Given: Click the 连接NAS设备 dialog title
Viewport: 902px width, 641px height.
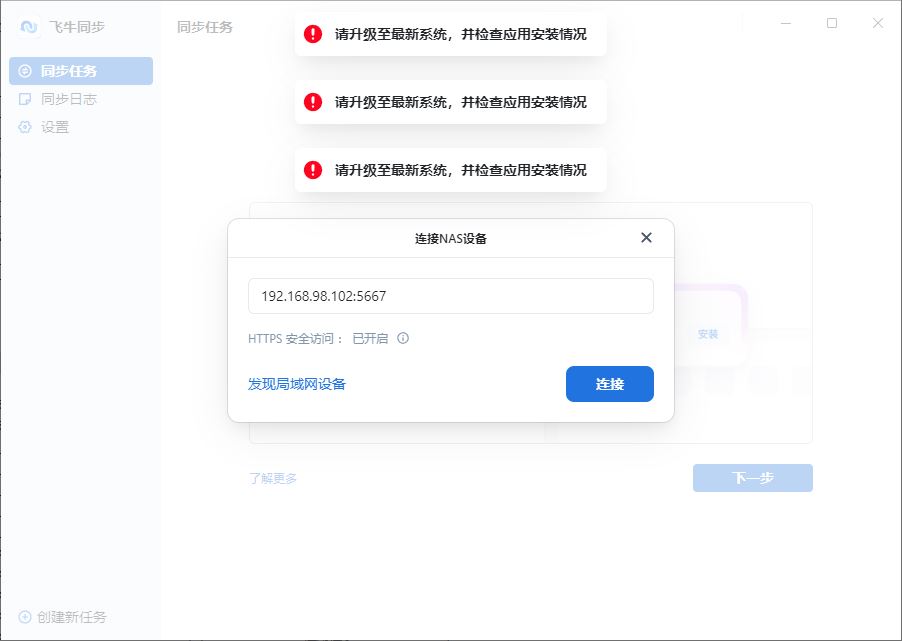Looking at the screenshot, I should pos(450,238).
